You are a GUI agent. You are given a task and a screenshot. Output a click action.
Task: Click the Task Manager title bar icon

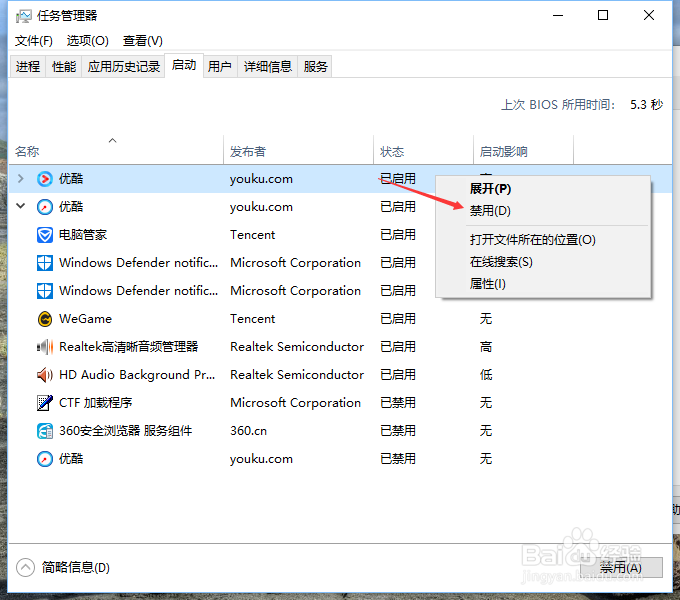point(23,16)
